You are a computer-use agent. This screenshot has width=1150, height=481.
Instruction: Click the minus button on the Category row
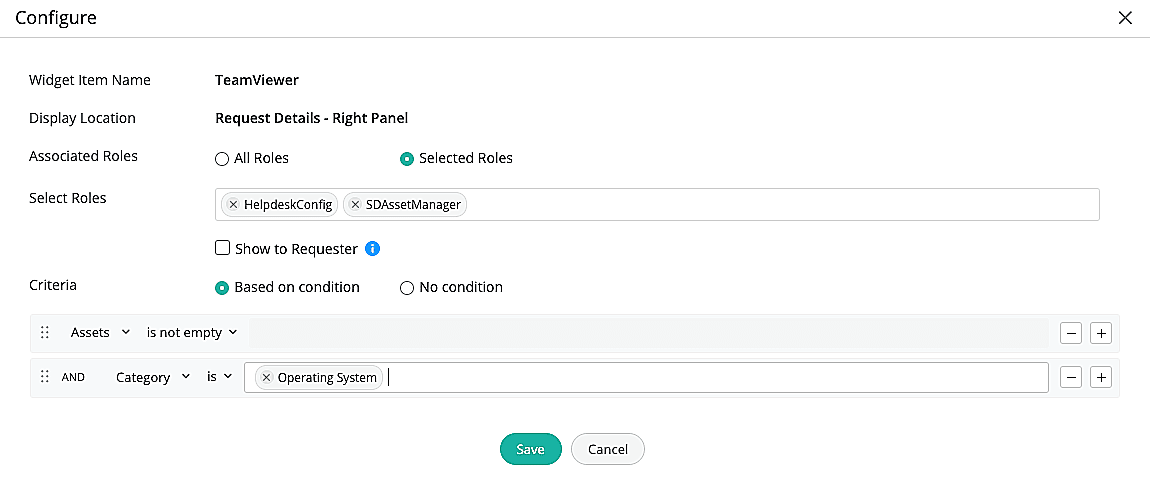(x=1070, y=378)
